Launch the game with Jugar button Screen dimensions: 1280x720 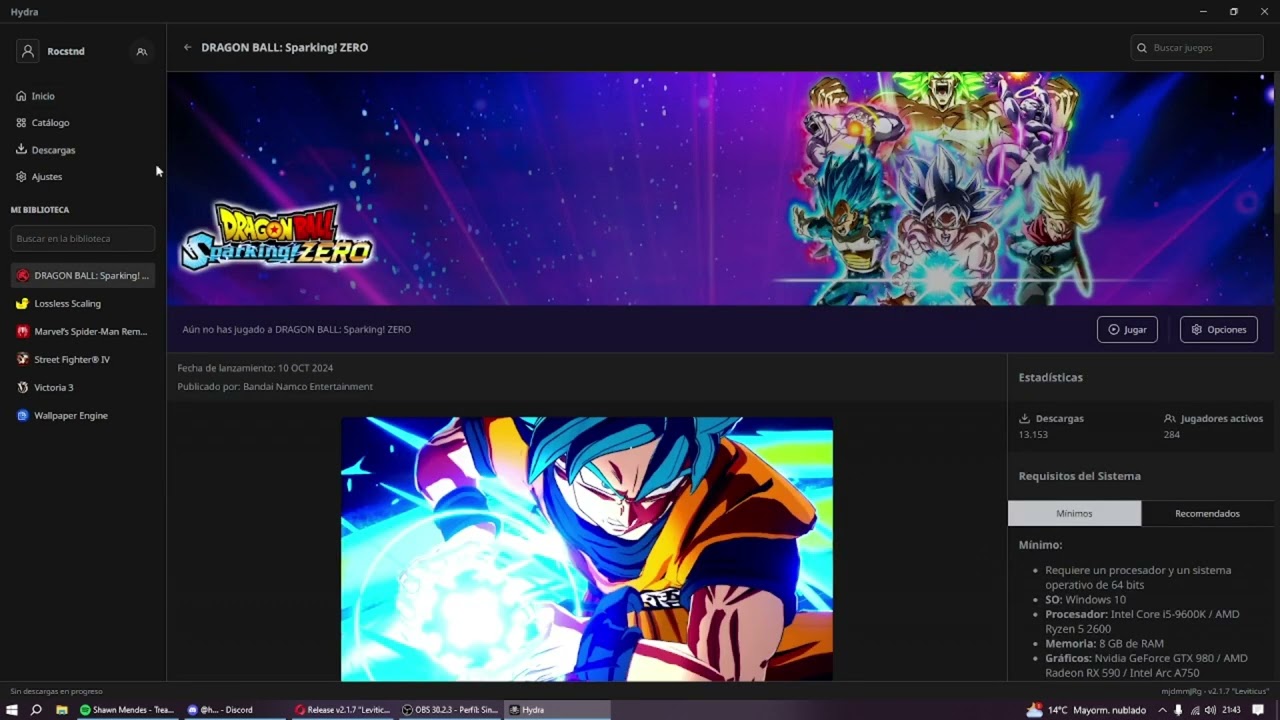point(1127,330)
